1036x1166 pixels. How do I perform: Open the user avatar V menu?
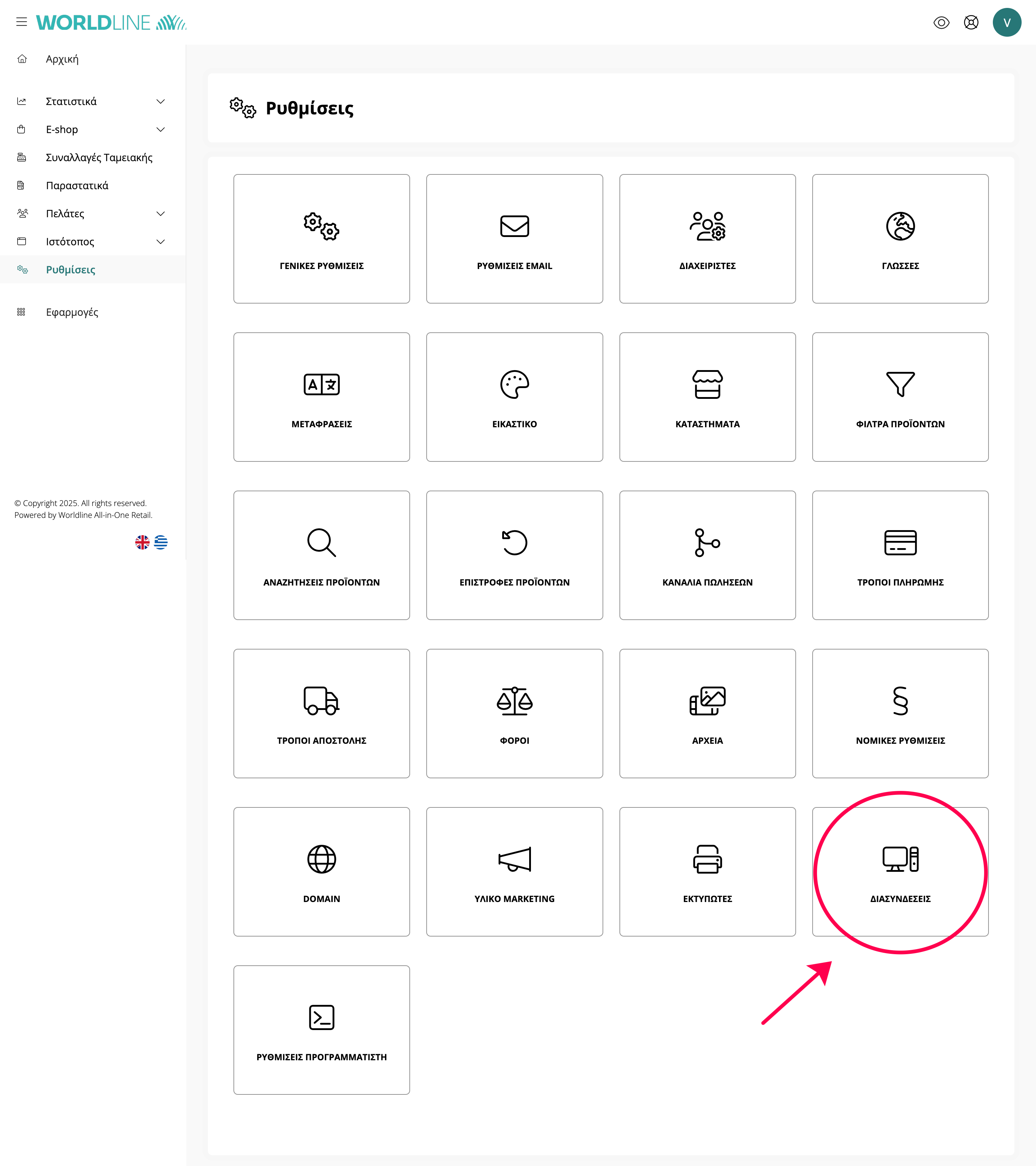(1007, 22)
